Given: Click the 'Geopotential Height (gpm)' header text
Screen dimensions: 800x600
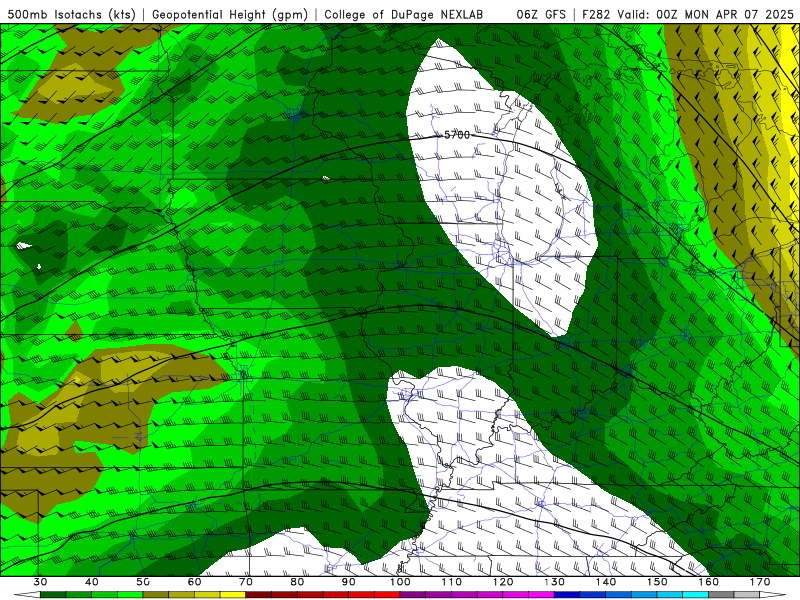Looking at the screenshot, I should [230, 14].
